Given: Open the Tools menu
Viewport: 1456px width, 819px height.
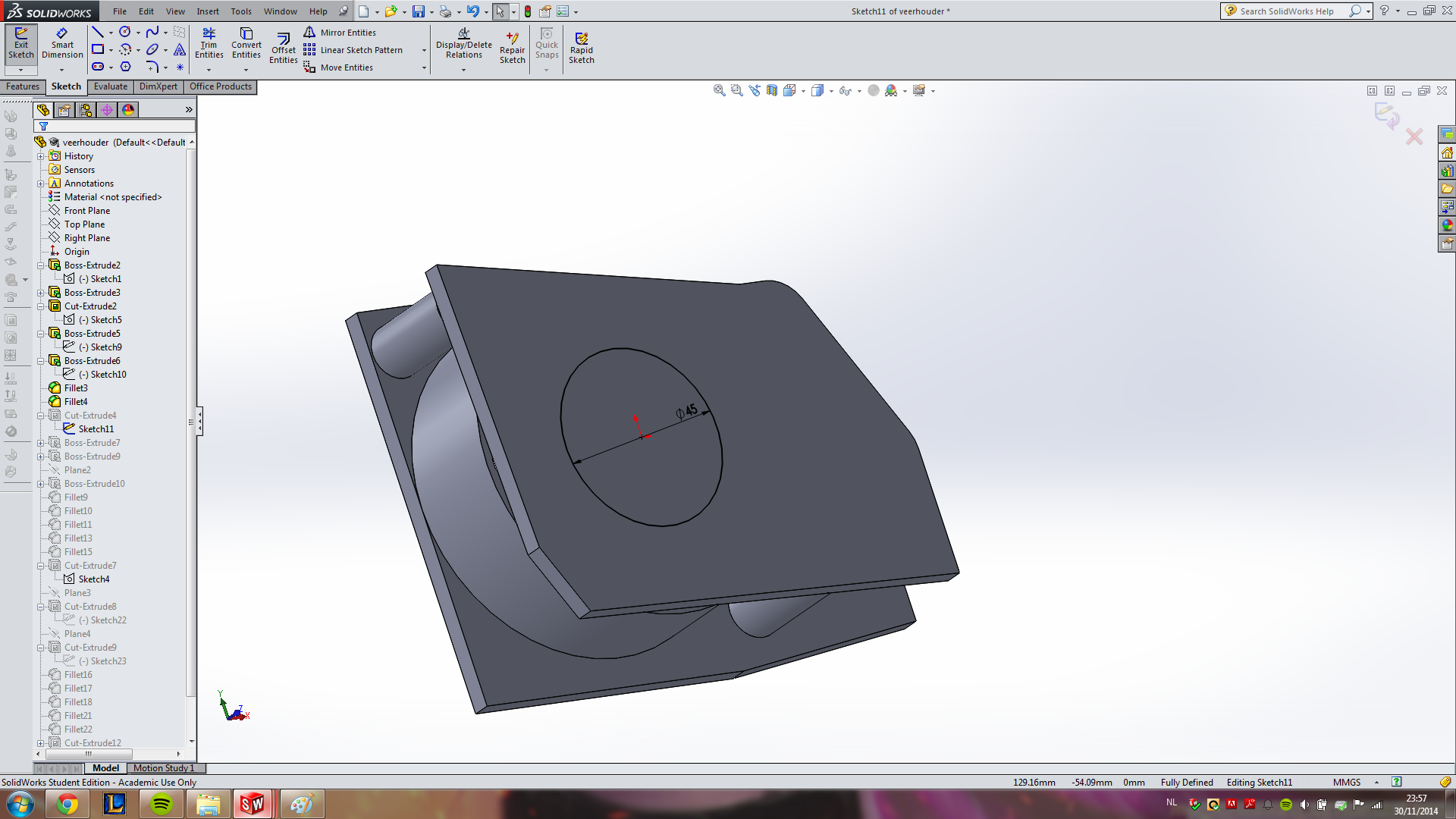Looking at the screenshot, I should tap(241, 11).
